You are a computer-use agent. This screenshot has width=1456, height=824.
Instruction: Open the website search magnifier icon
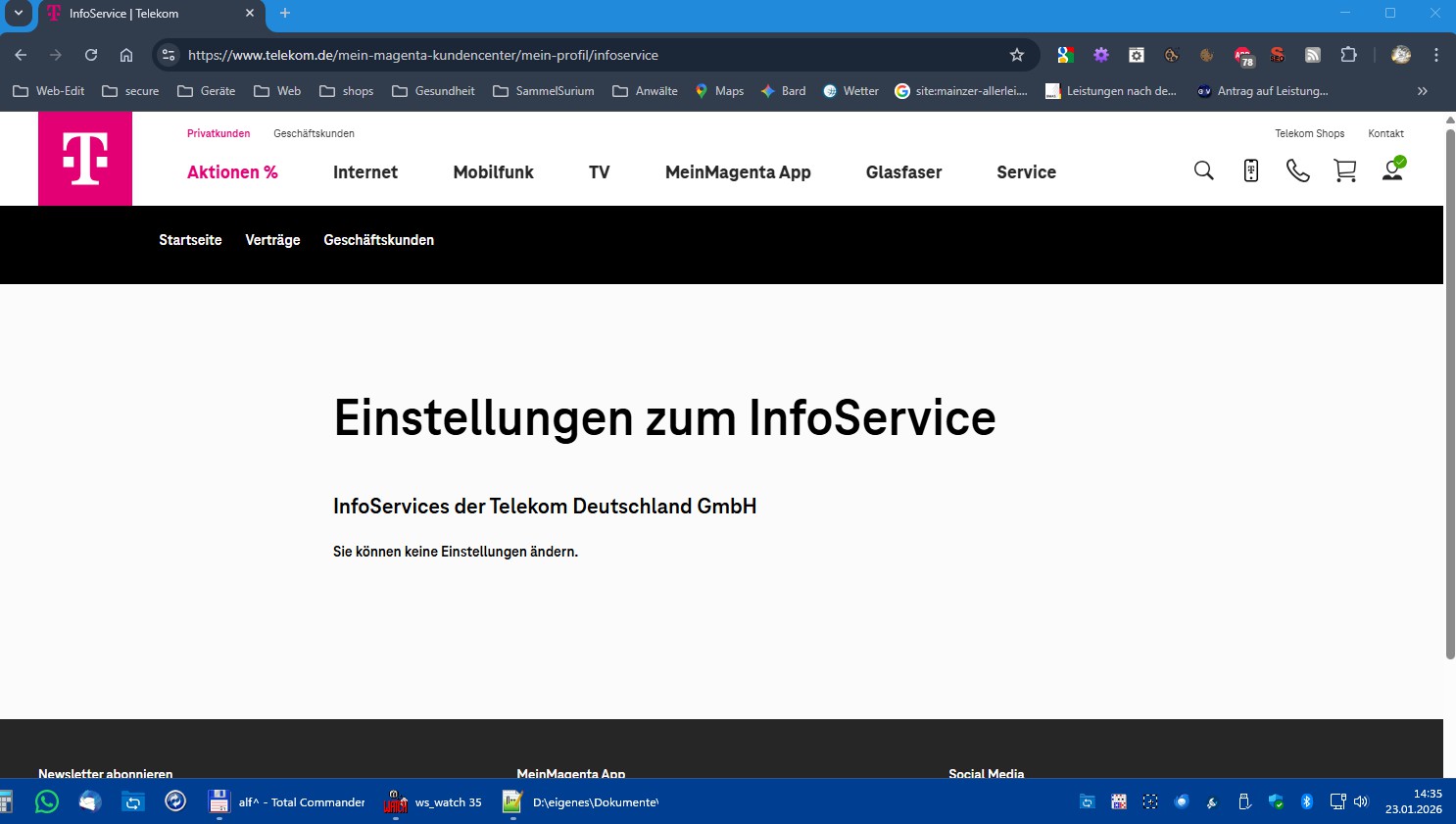click(x=1203, y=171)
